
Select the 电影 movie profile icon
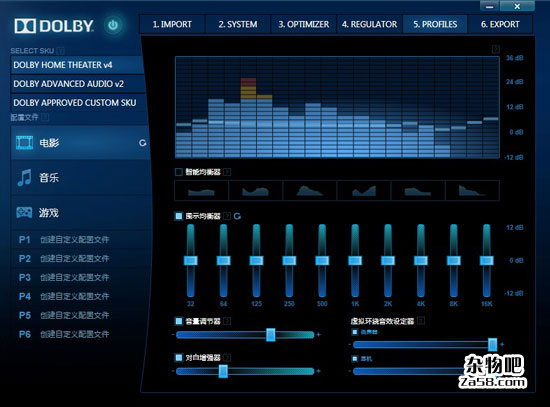coord(25,142)
